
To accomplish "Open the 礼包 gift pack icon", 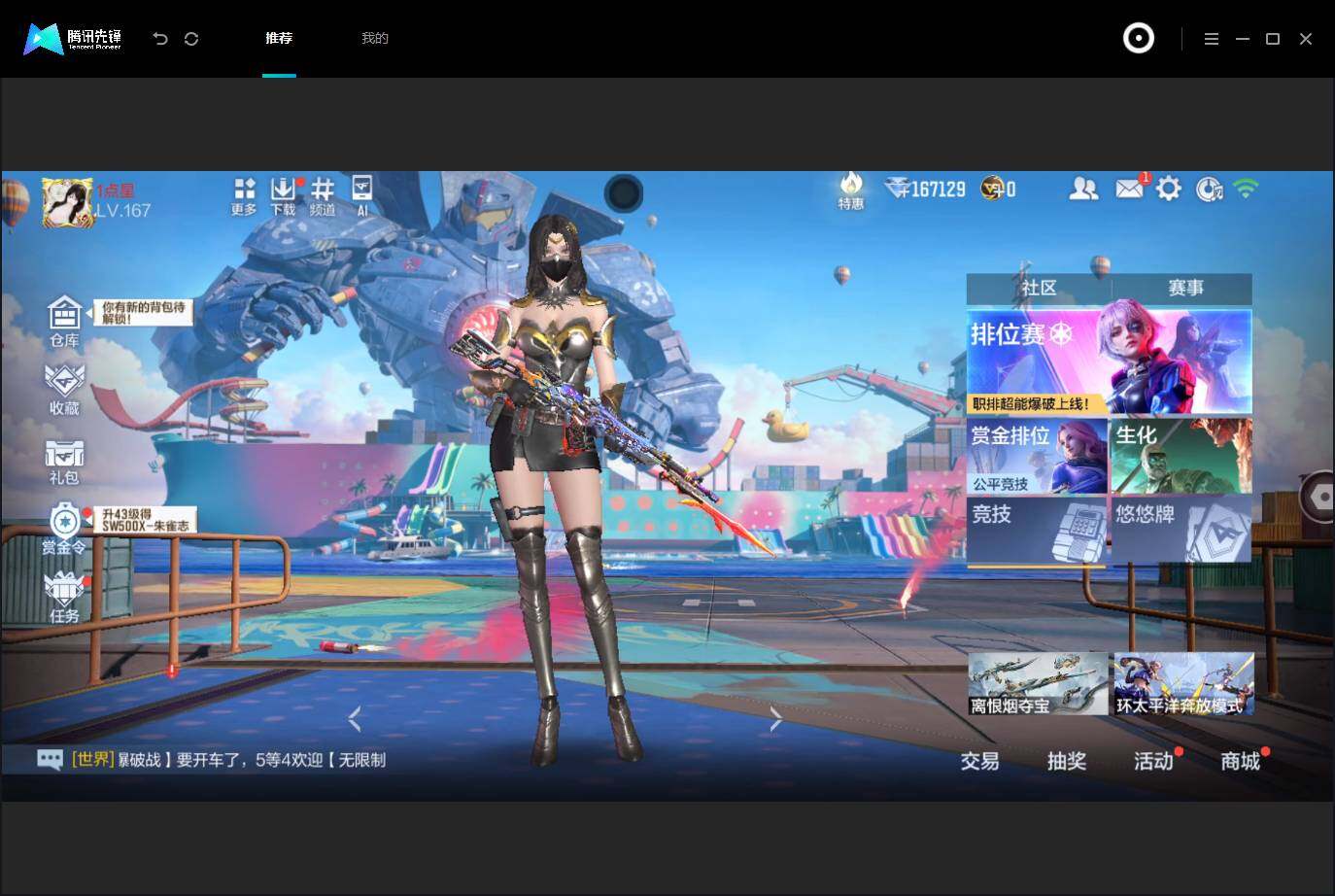I will pos(64,462).
